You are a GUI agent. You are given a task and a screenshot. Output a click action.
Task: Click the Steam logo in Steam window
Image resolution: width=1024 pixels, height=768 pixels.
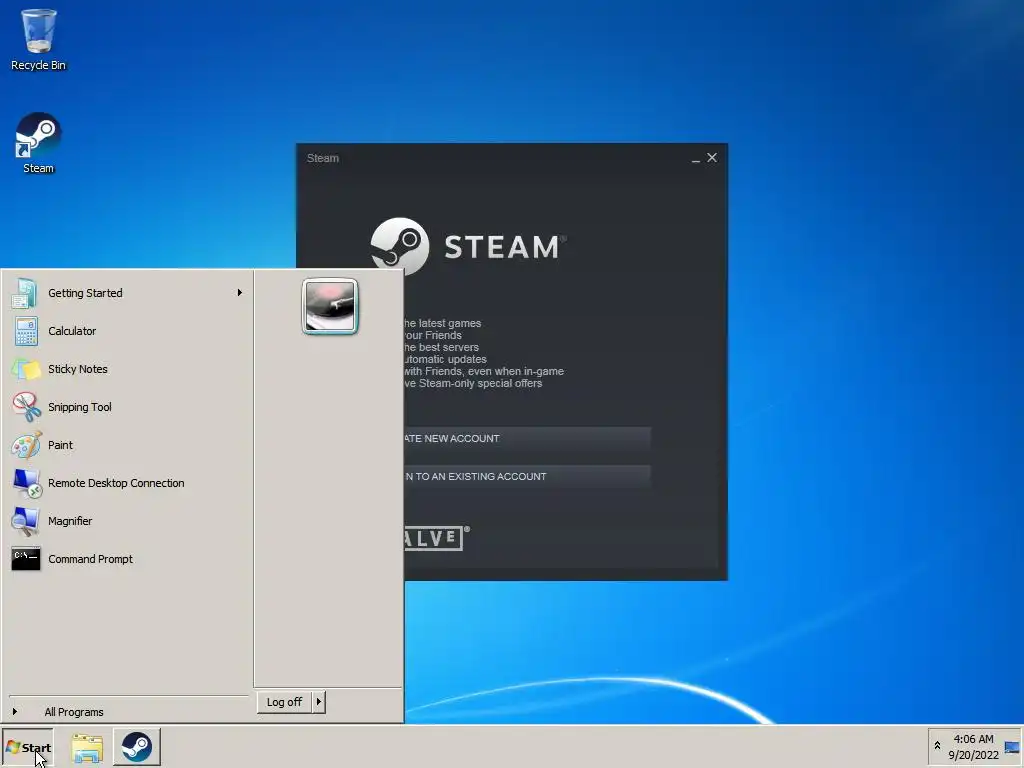click(x=468, y=246)
